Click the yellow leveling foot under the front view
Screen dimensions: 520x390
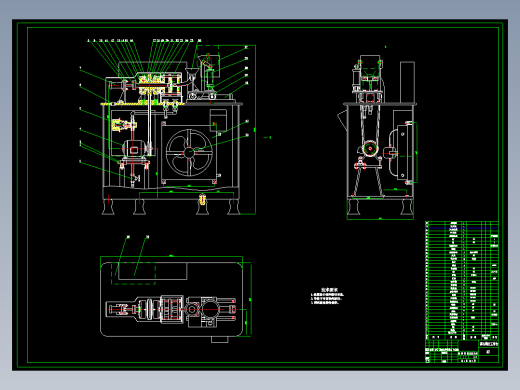tap(202, 200)
